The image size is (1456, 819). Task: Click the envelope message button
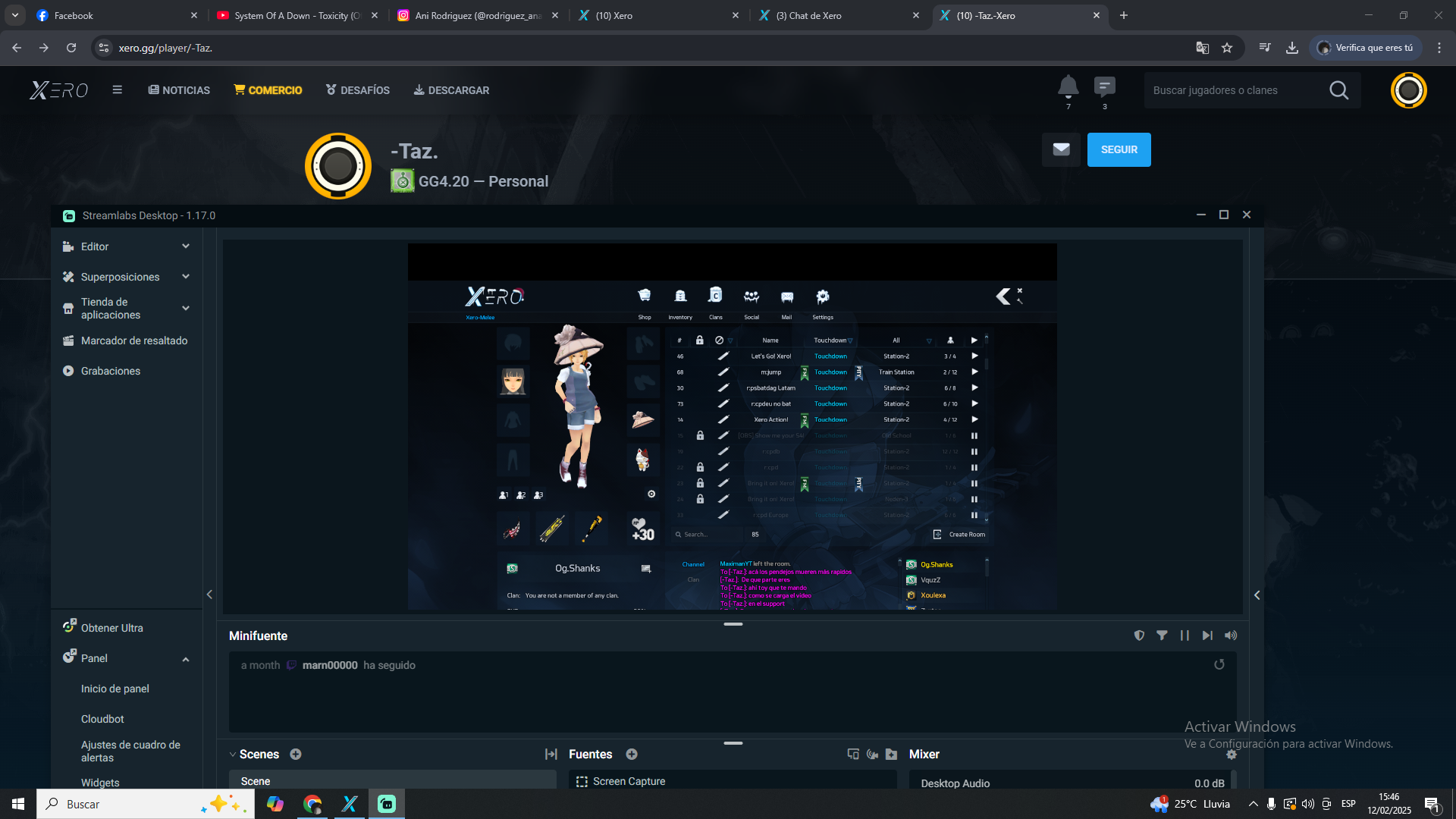click(x=1061, y=149)
